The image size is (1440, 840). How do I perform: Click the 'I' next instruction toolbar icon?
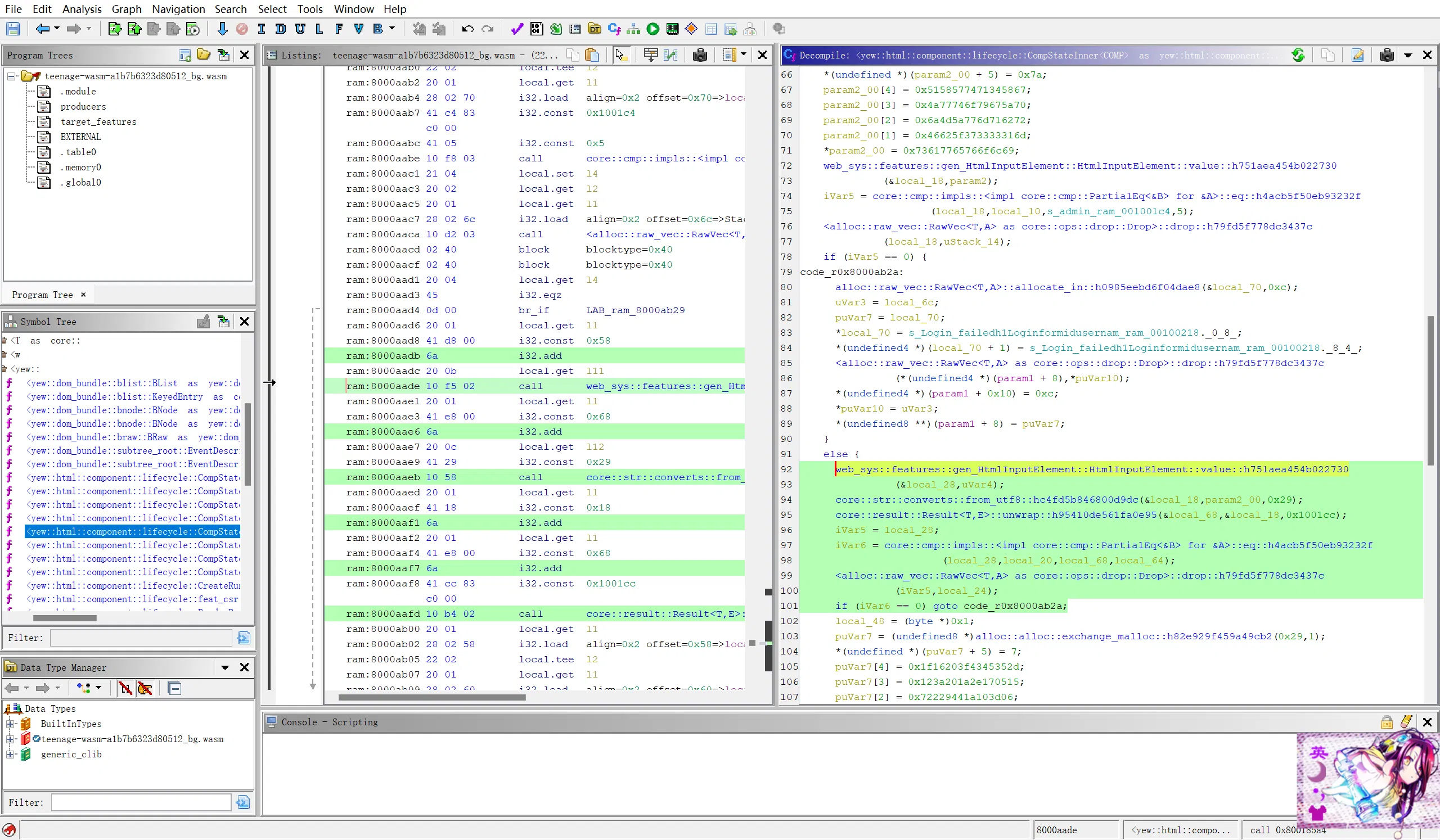(x=262, y=29)
